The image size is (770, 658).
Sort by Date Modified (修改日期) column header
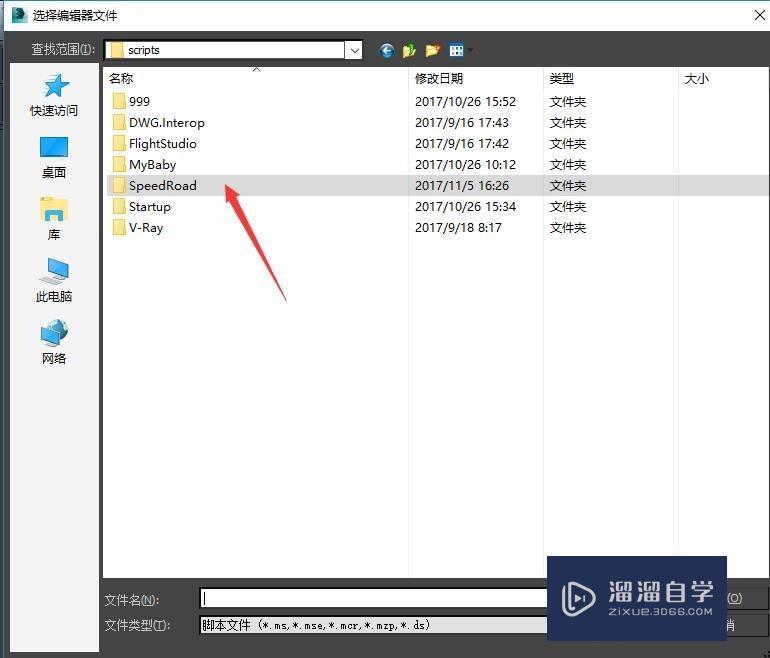476,79
